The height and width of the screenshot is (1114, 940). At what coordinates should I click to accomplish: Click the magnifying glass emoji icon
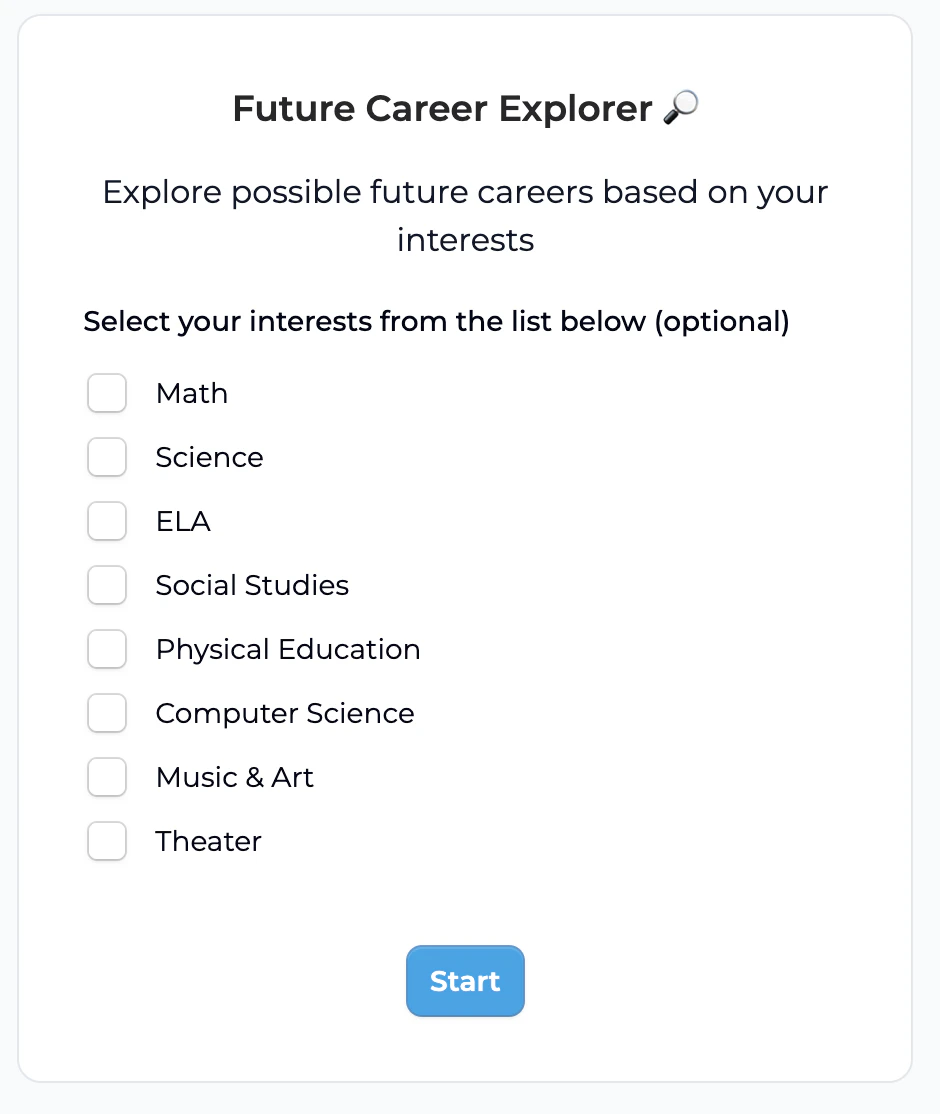[681, 108]
